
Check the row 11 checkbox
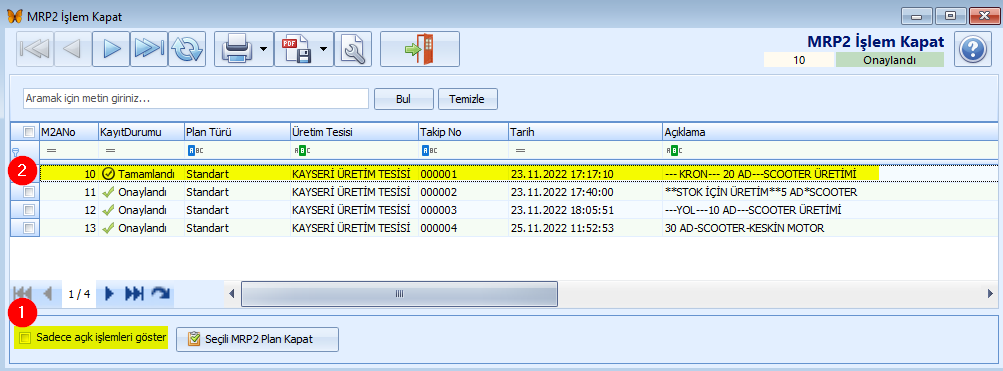click(28, 192)
